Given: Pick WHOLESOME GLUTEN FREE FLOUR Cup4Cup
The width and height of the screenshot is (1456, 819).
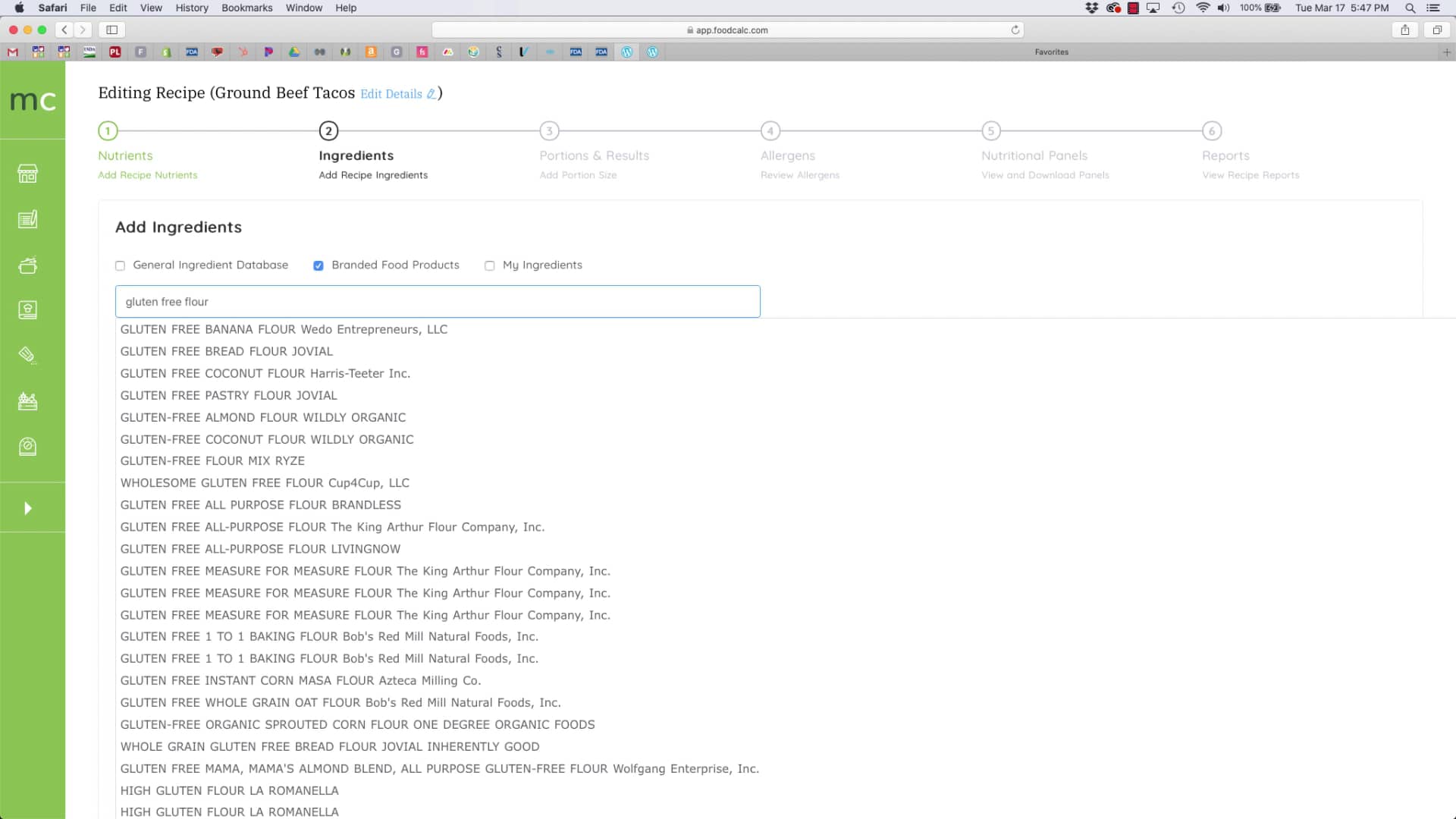Looking at the screenshot, I should 265,482.
